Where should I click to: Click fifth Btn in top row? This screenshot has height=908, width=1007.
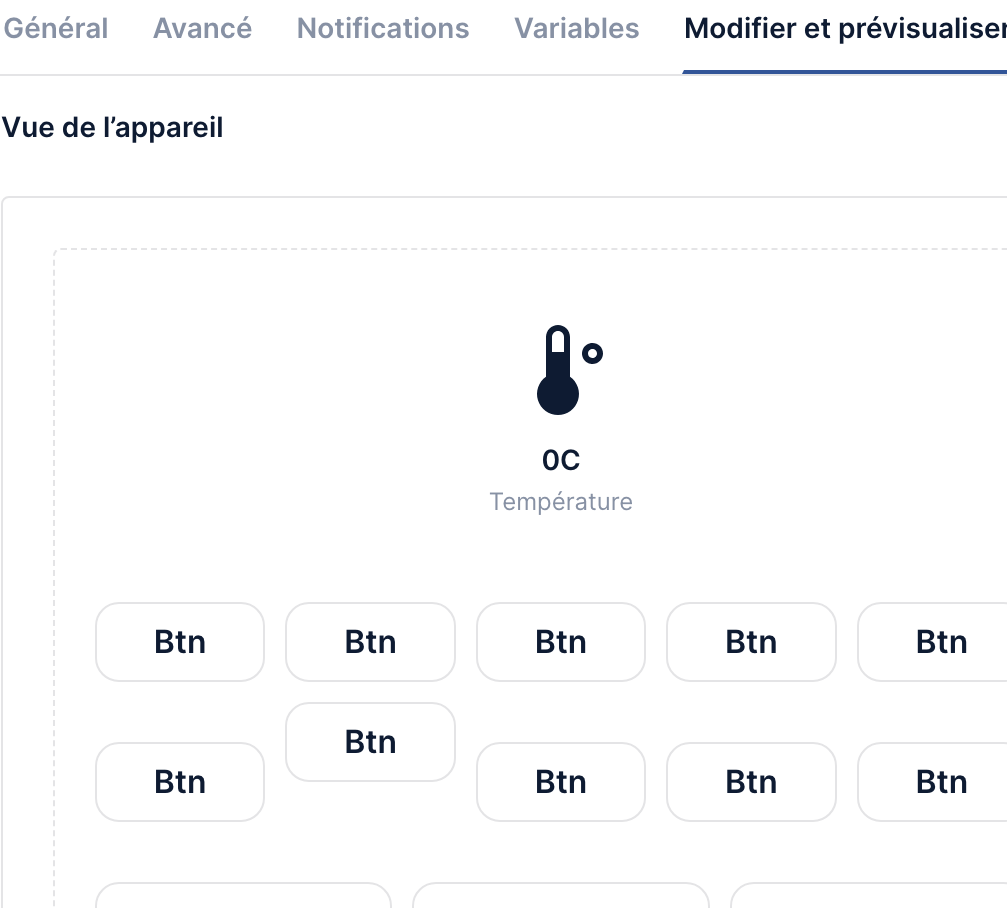coord(933,642)
